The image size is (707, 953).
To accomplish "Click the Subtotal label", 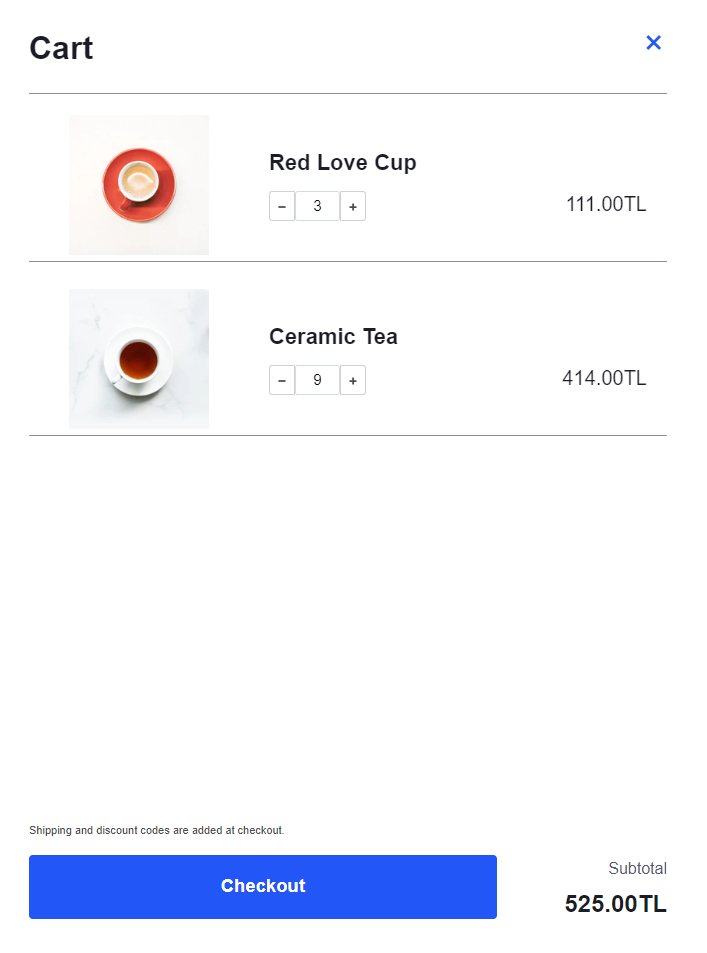I will 638,869.
